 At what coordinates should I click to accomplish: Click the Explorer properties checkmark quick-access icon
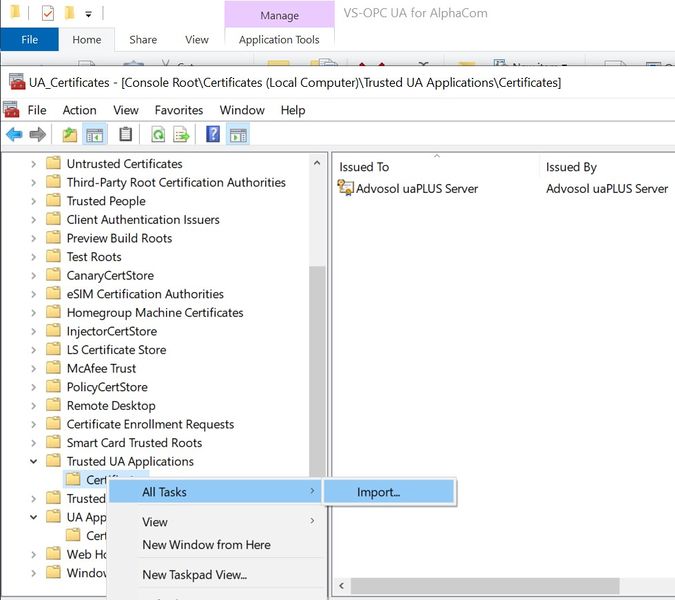[x=48, y=13]
